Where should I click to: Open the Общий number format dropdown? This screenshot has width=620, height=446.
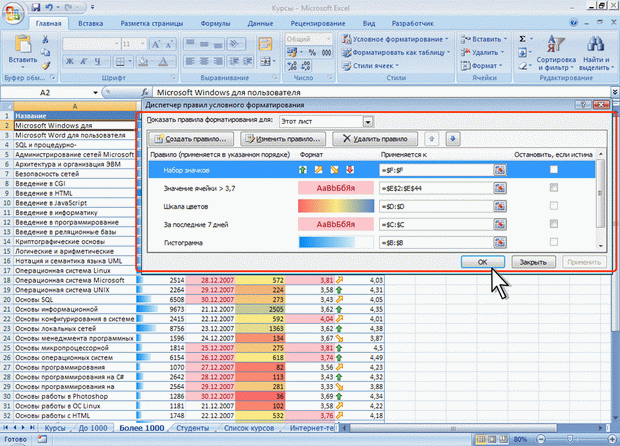point(328,39)
